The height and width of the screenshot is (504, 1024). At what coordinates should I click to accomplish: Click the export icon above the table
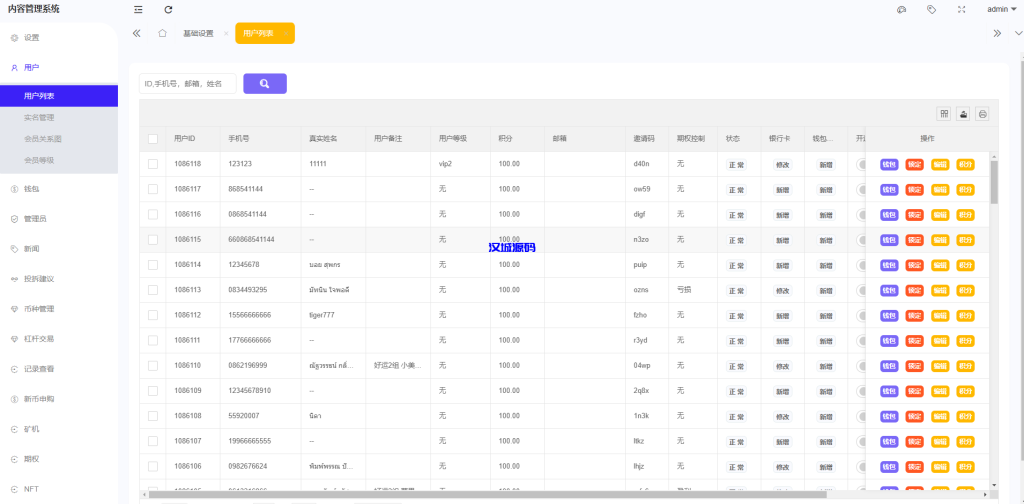click(x=963, y=114)
